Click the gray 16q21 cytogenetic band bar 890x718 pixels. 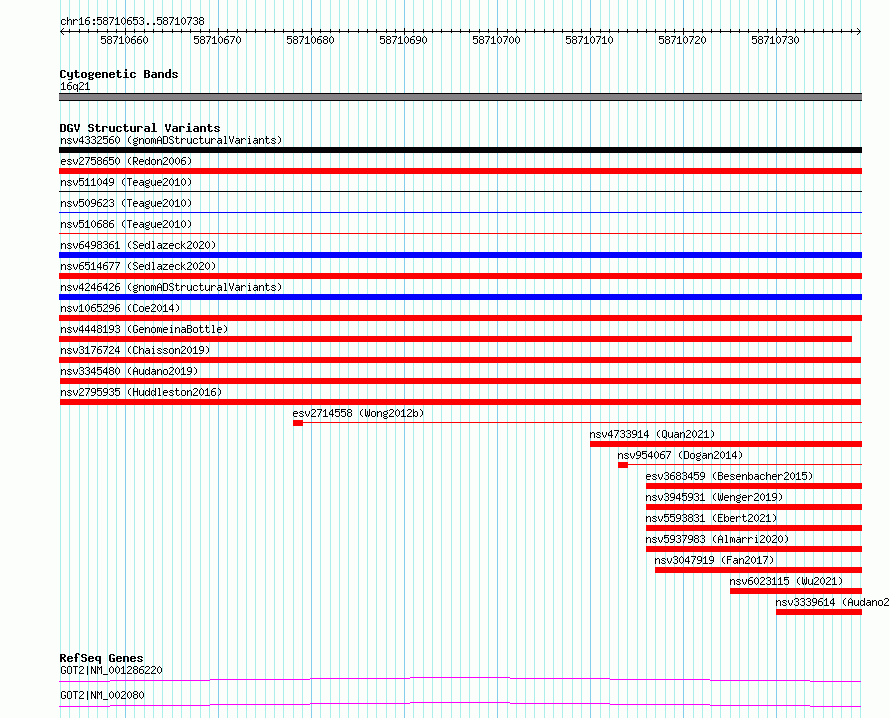(x=460, y=97)
